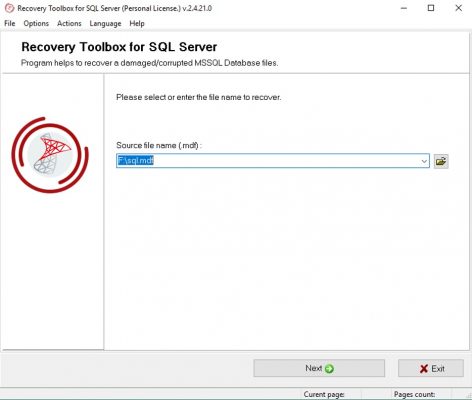Expand the source file name dropdown arrow
Screen dimensions: 472x400
pos(424,161)
